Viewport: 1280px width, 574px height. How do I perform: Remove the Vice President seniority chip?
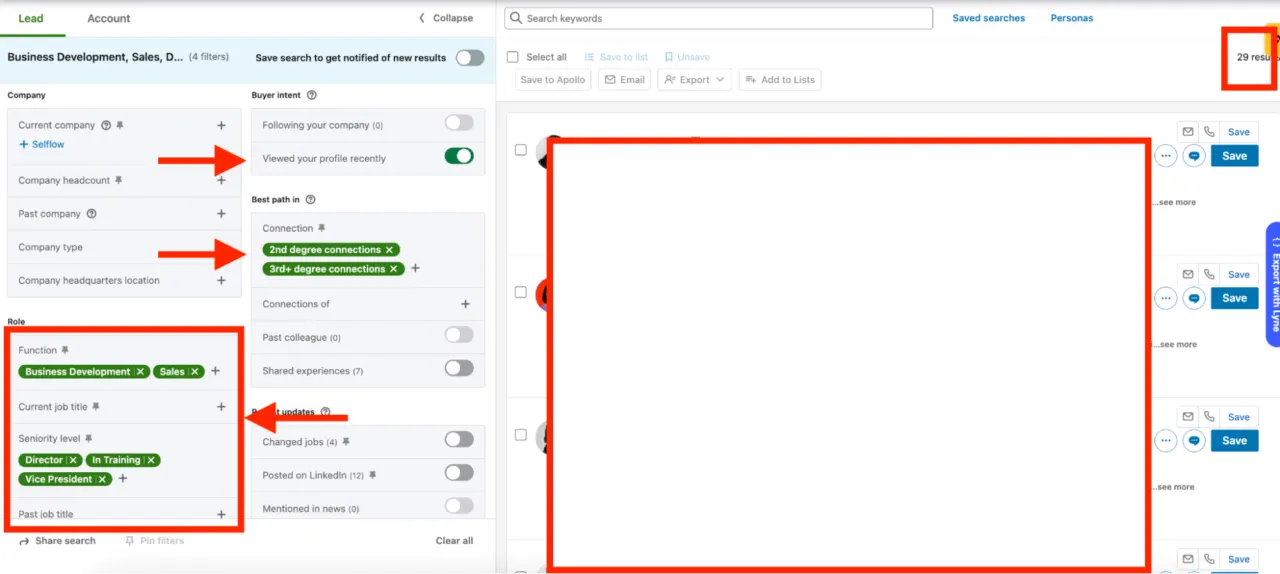tap(103, 479)
